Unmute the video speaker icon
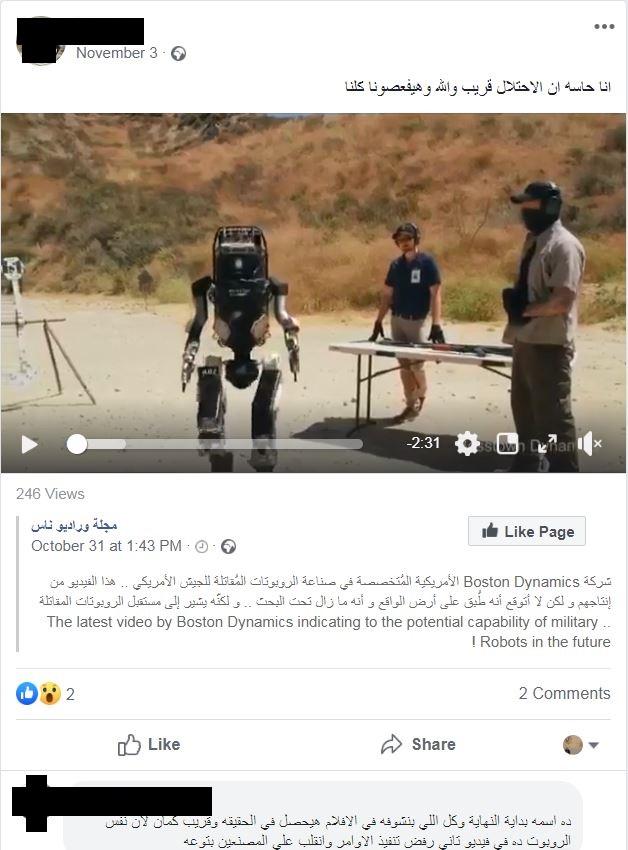Viewport: 628px width, 850px height. click(589, 444)
